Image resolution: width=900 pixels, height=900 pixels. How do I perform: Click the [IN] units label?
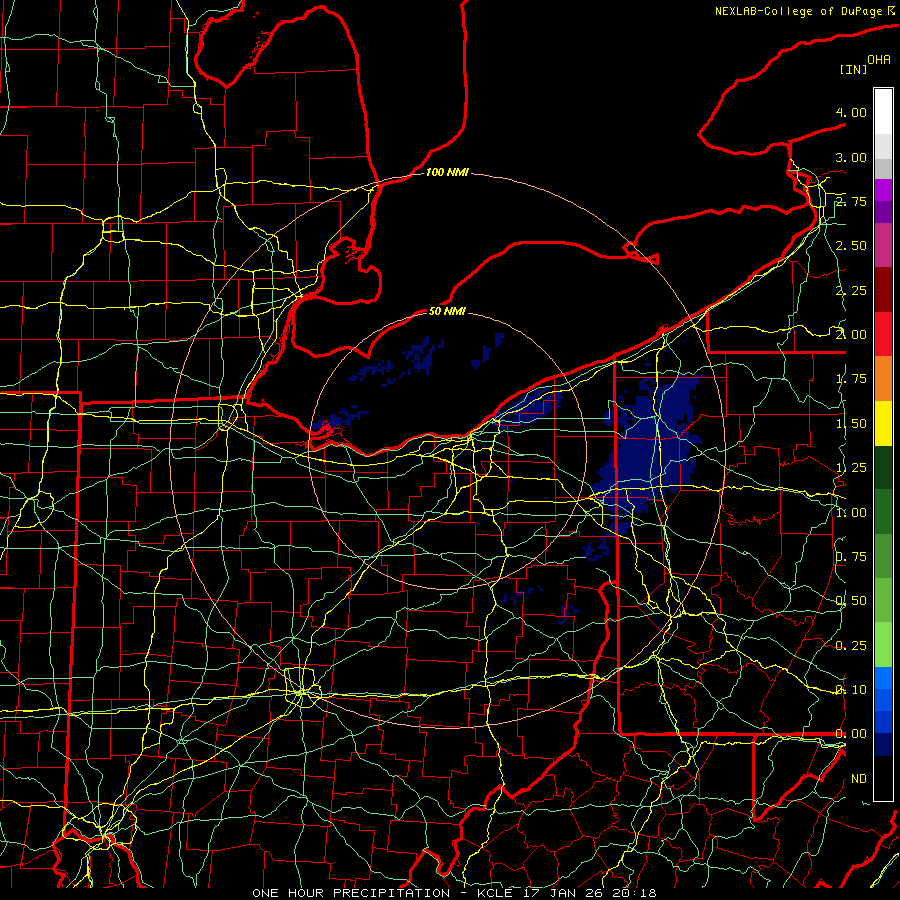point(853,69)
